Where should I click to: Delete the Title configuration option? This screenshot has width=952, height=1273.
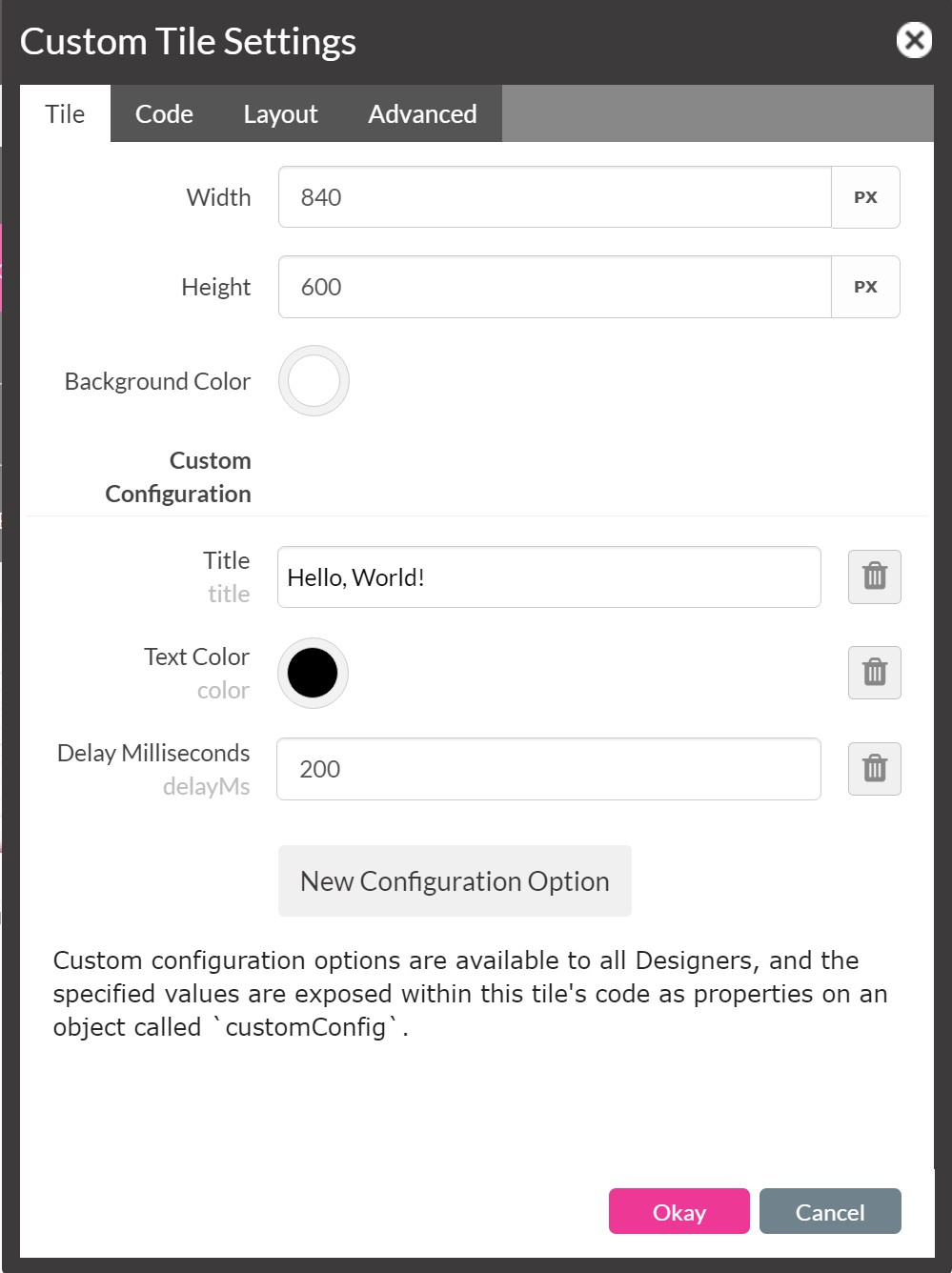(x=874, y=576)
